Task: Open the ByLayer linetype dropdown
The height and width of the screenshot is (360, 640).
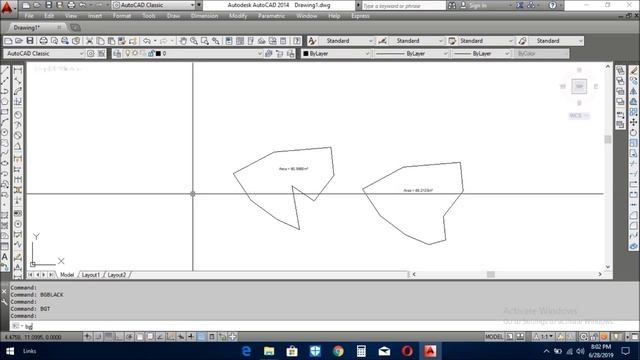Action: click(411, 53)
